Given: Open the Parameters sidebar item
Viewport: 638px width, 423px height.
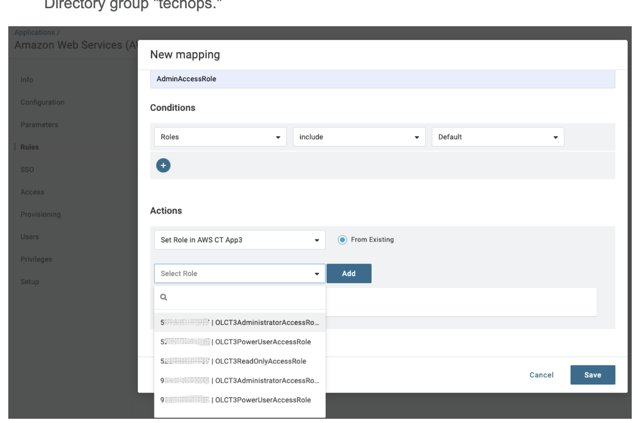Looking at the screenshot, I should pos(39,124).
